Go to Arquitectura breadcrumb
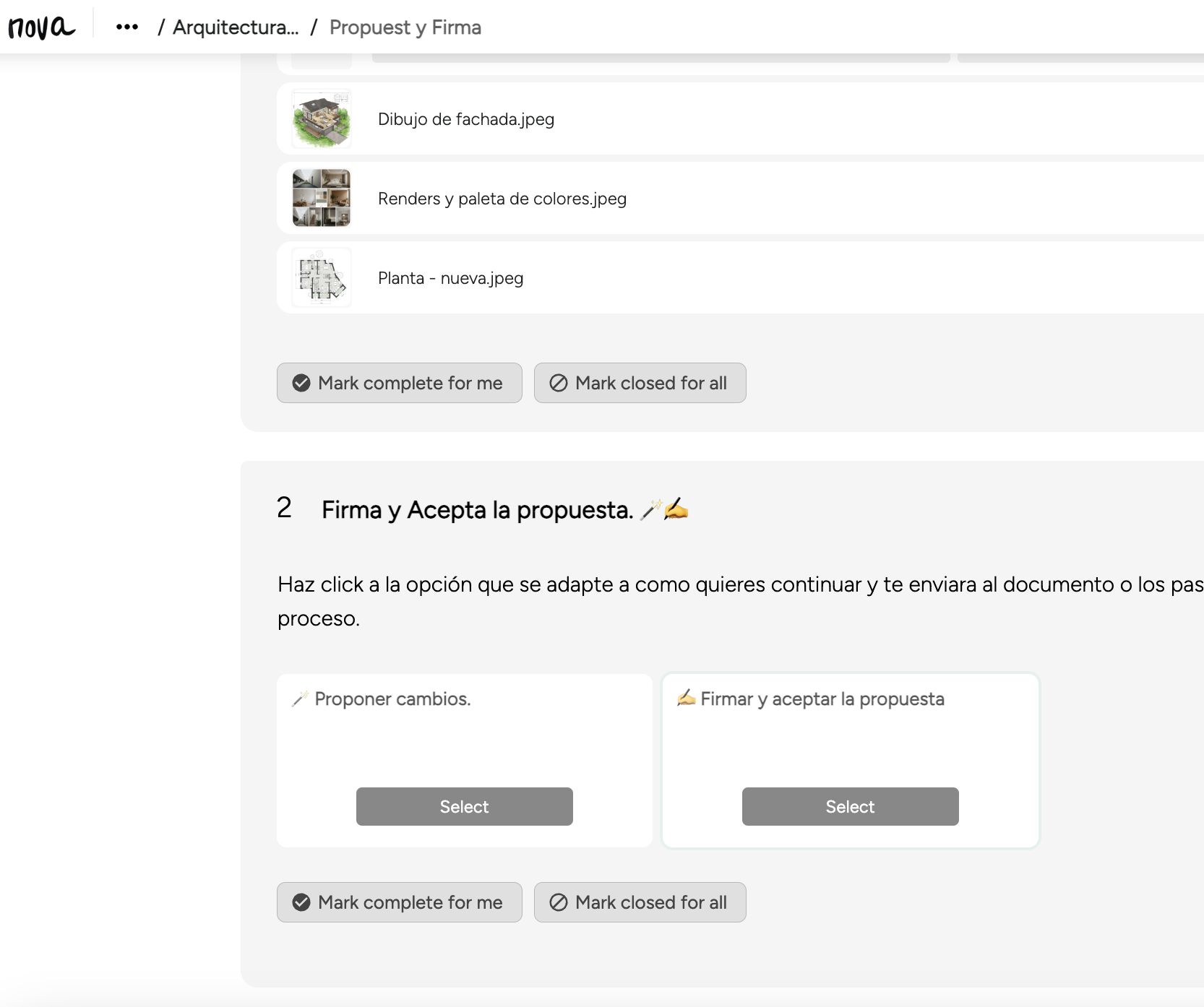Viewport: 1204px width, 1007px height. 236,27
